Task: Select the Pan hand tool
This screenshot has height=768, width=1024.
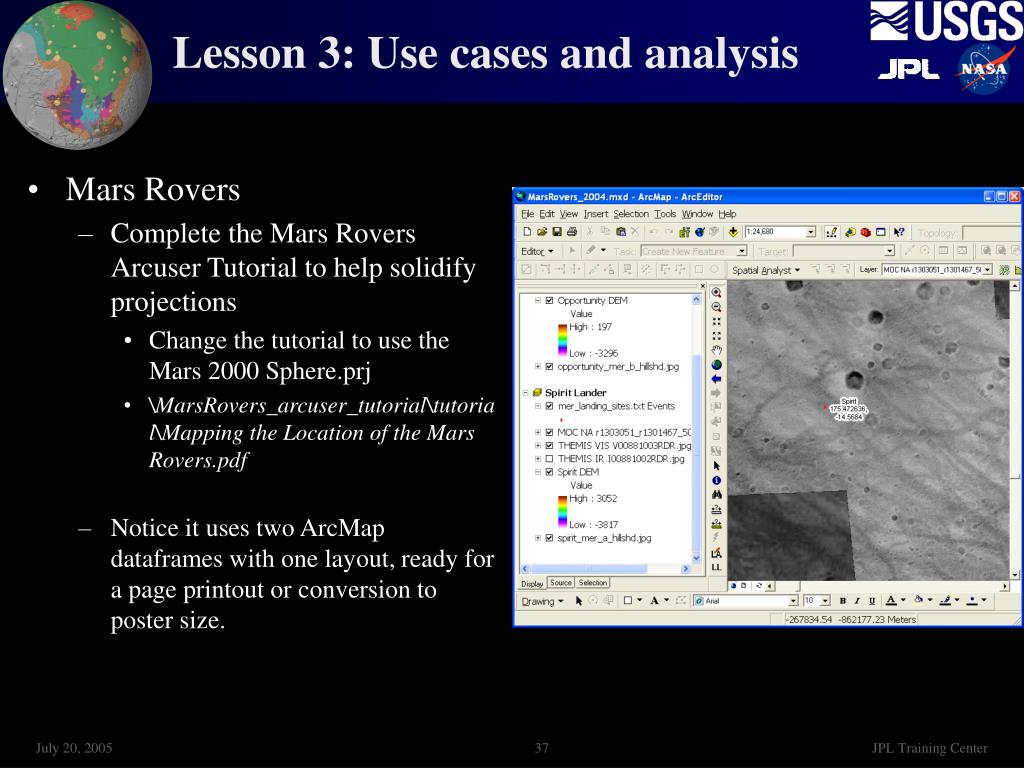Action: (x=716, y=350)
